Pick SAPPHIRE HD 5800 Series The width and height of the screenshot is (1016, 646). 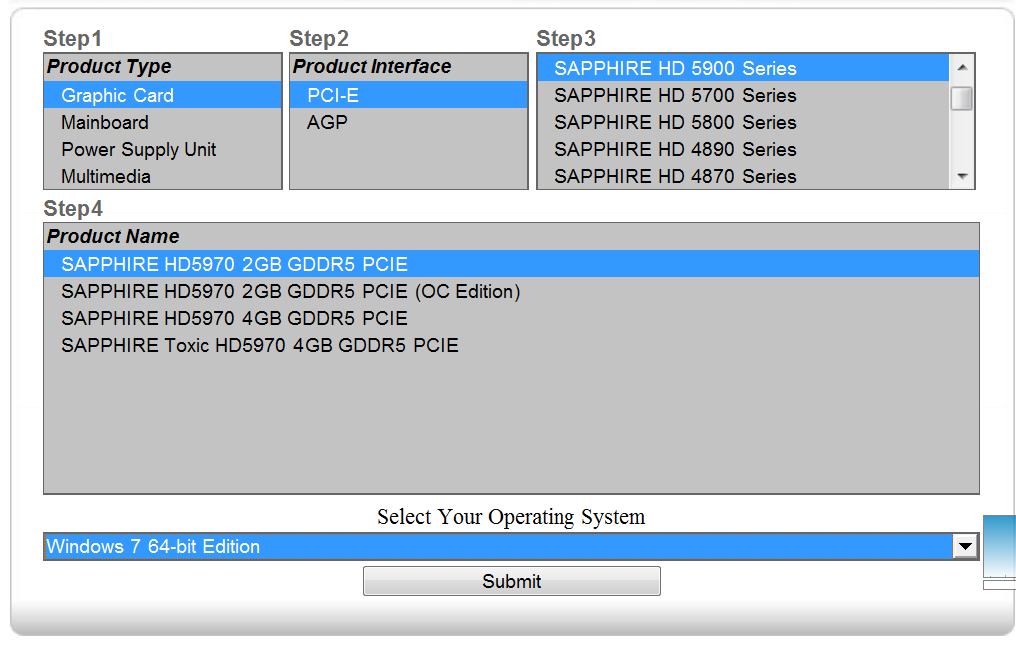(743, 122)
